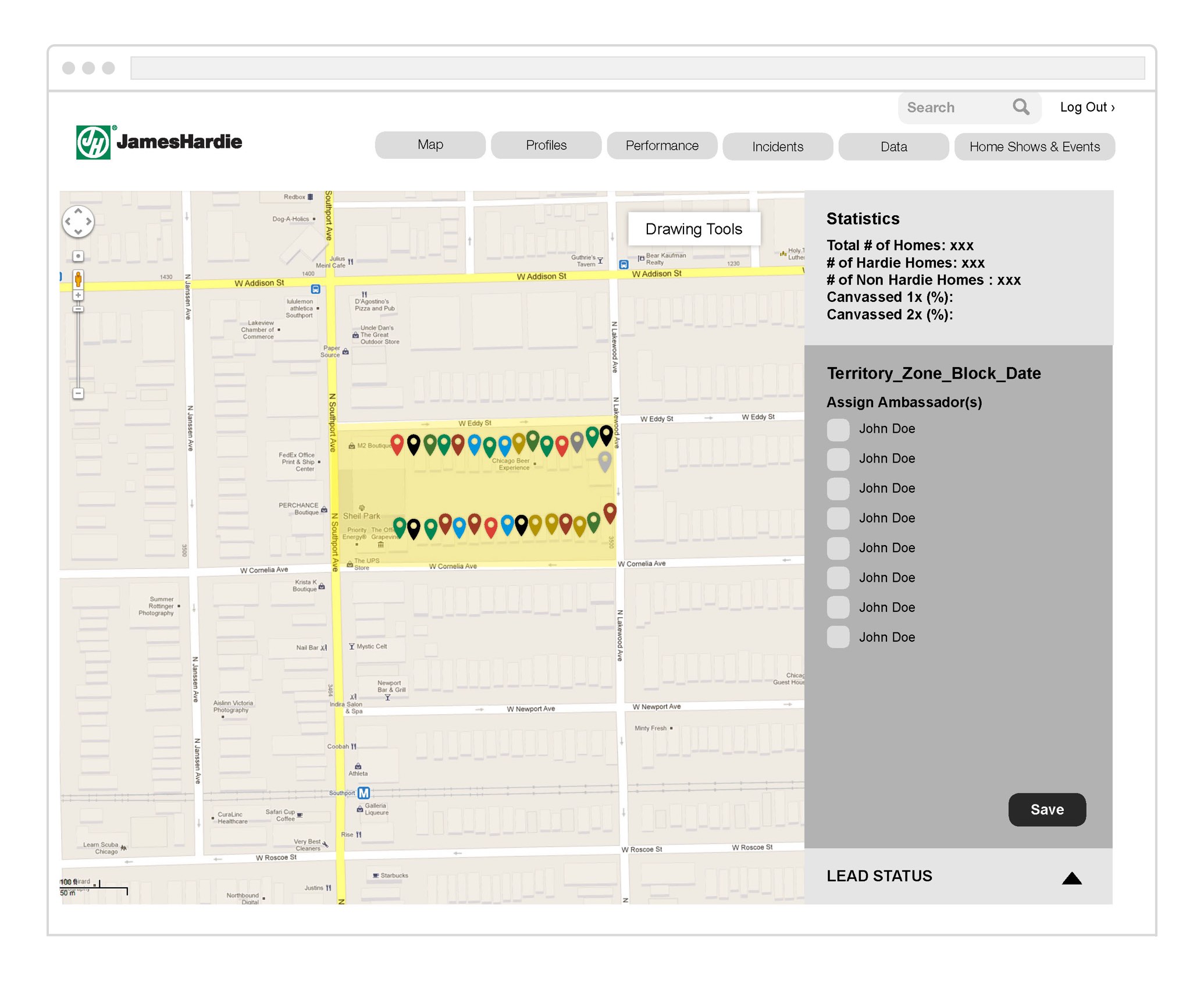Expand the LEAD STATUS panel arrow
1204x982 pixels.
(x=1071, y=878)
